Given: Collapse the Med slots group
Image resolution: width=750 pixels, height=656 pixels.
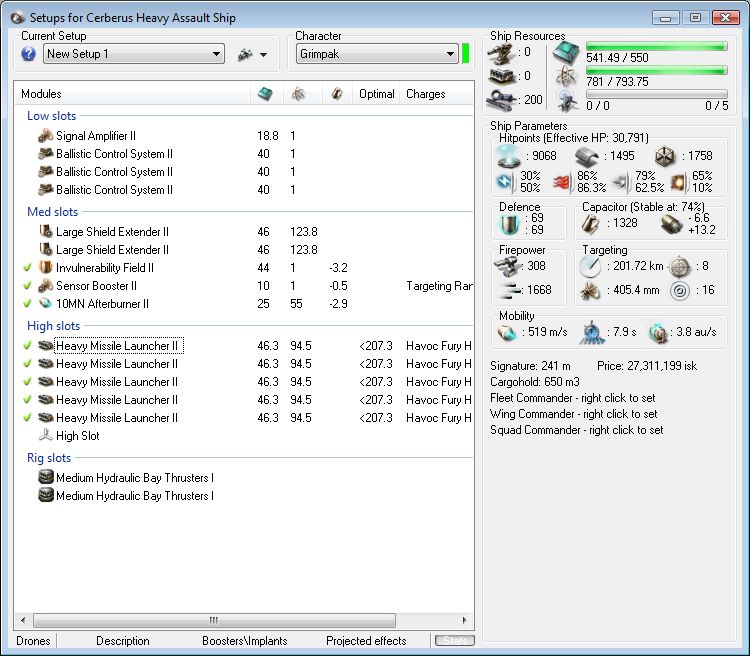Looking at the screenshot, I should [52, 211].
